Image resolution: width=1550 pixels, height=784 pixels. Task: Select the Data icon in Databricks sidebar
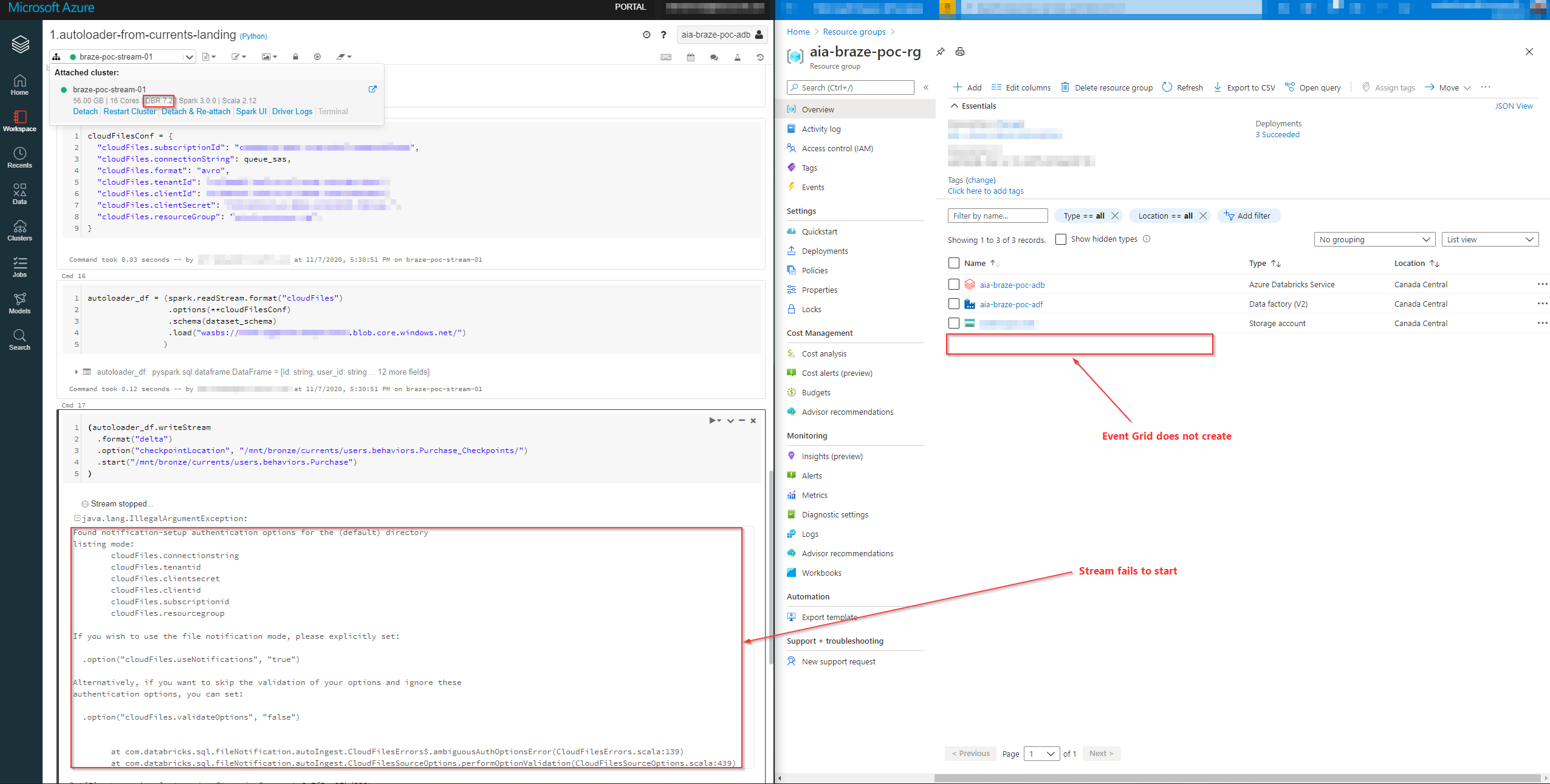[20, 193]
